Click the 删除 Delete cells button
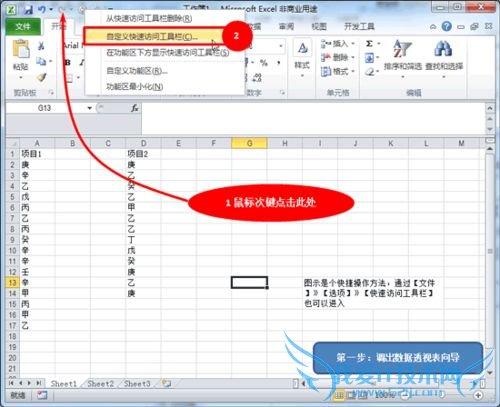500x407 pixels. [334, 57]
